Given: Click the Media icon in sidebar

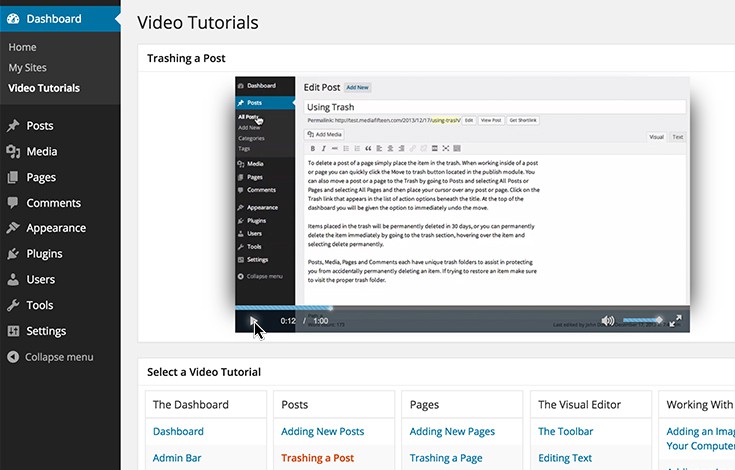Looking at the screenshot, I should click(x=13, y=151).
